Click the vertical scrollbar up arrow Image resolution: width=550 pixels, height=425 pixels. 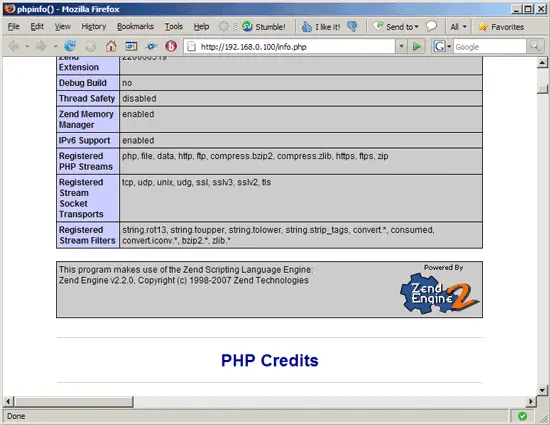click(542, 62)
